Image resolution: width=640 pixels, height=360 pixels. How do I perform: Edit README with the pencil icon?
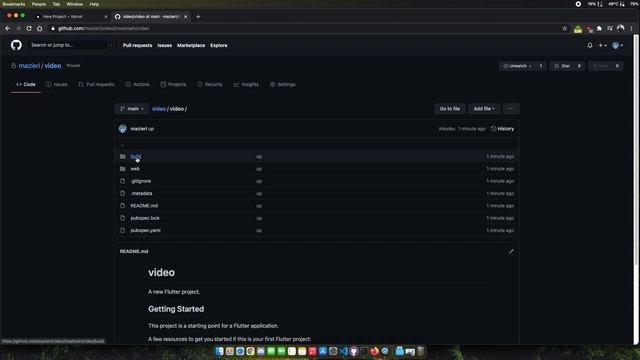click(511, 251)
